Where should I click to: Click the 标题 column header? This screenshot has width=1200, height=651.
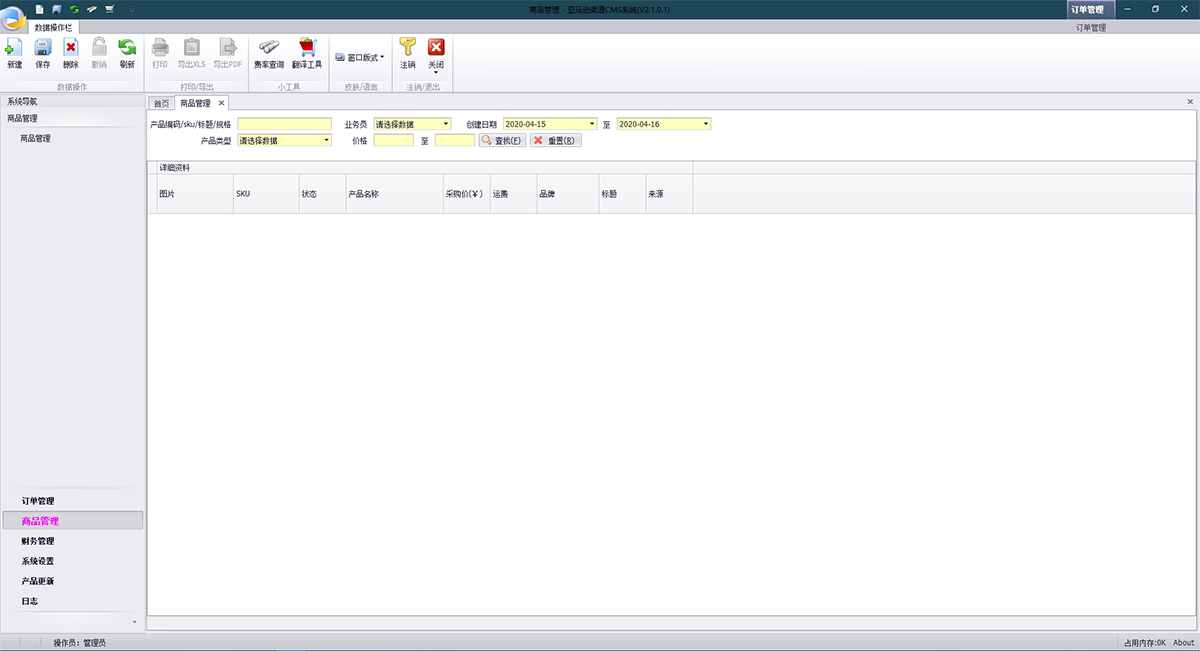(x=621, y=193)
